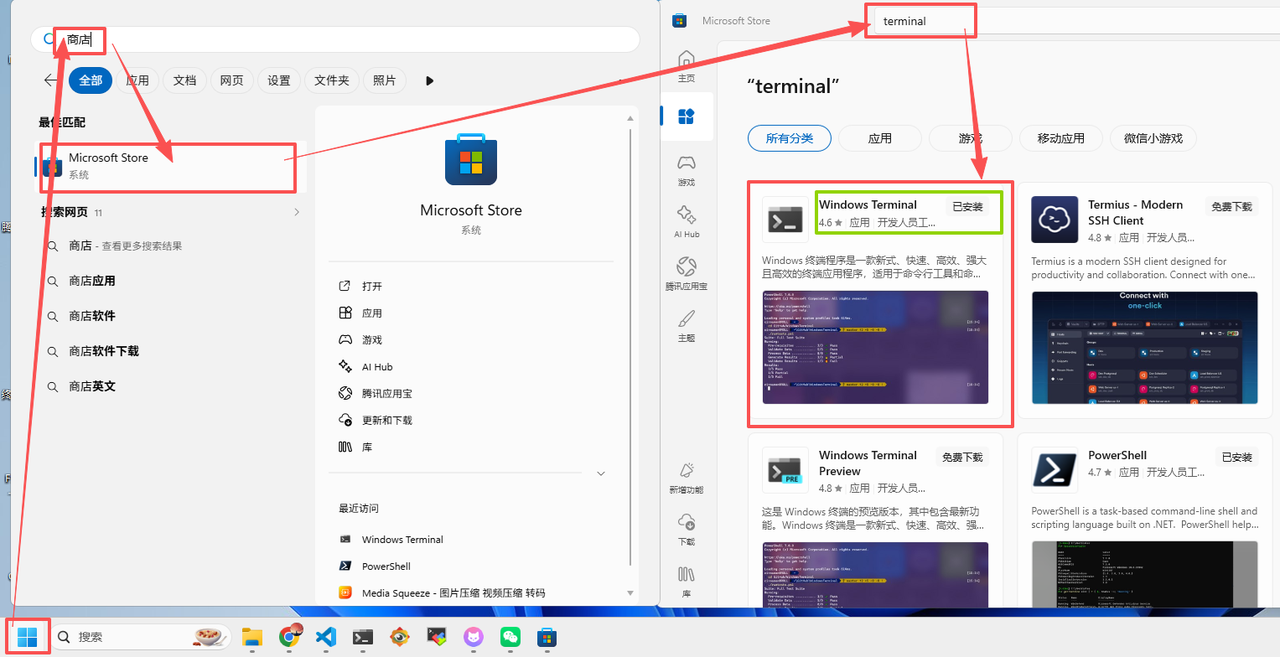Click the Windows Terminal app icon in results
The width and height of the screenshot is (1280, 657).
(785, 219)
